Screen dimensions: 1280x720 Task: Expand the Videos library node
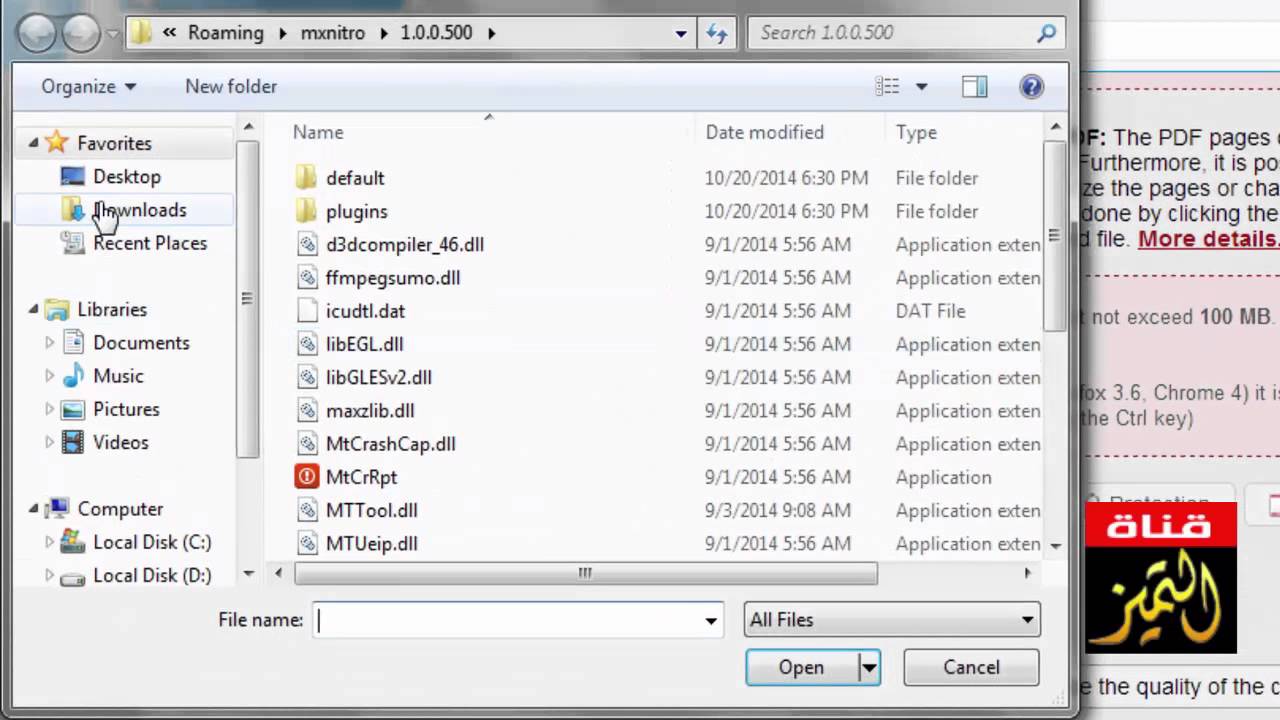point(50,442)
